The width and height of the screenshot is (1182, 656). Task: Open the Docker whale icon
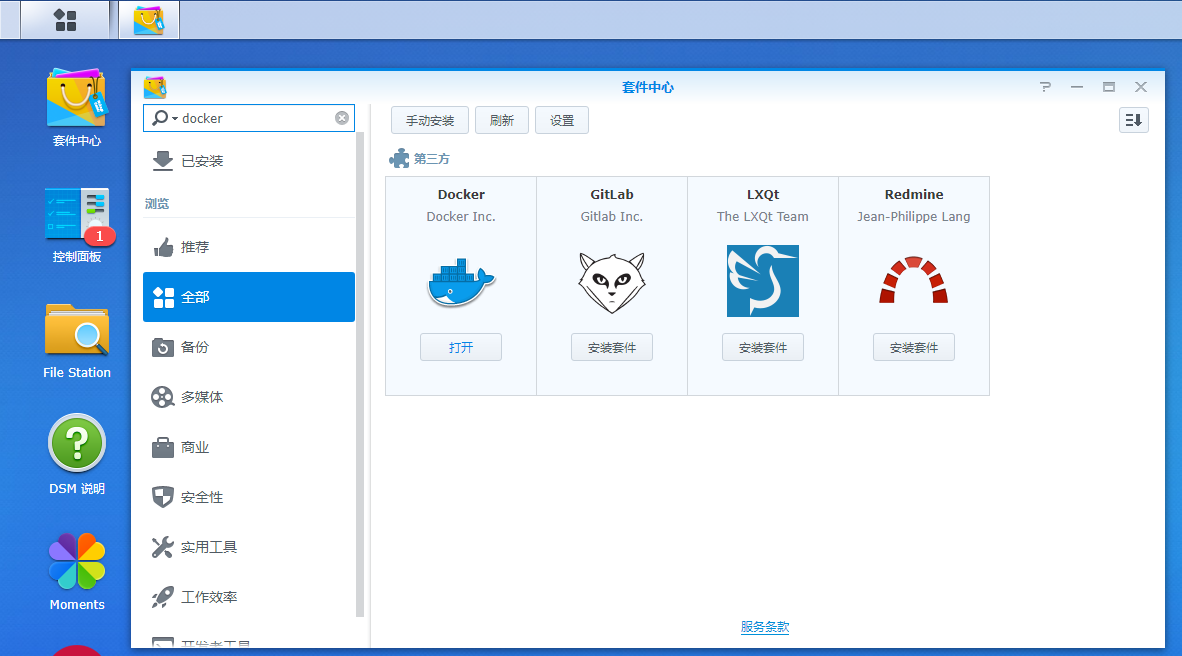pos(461,281)
